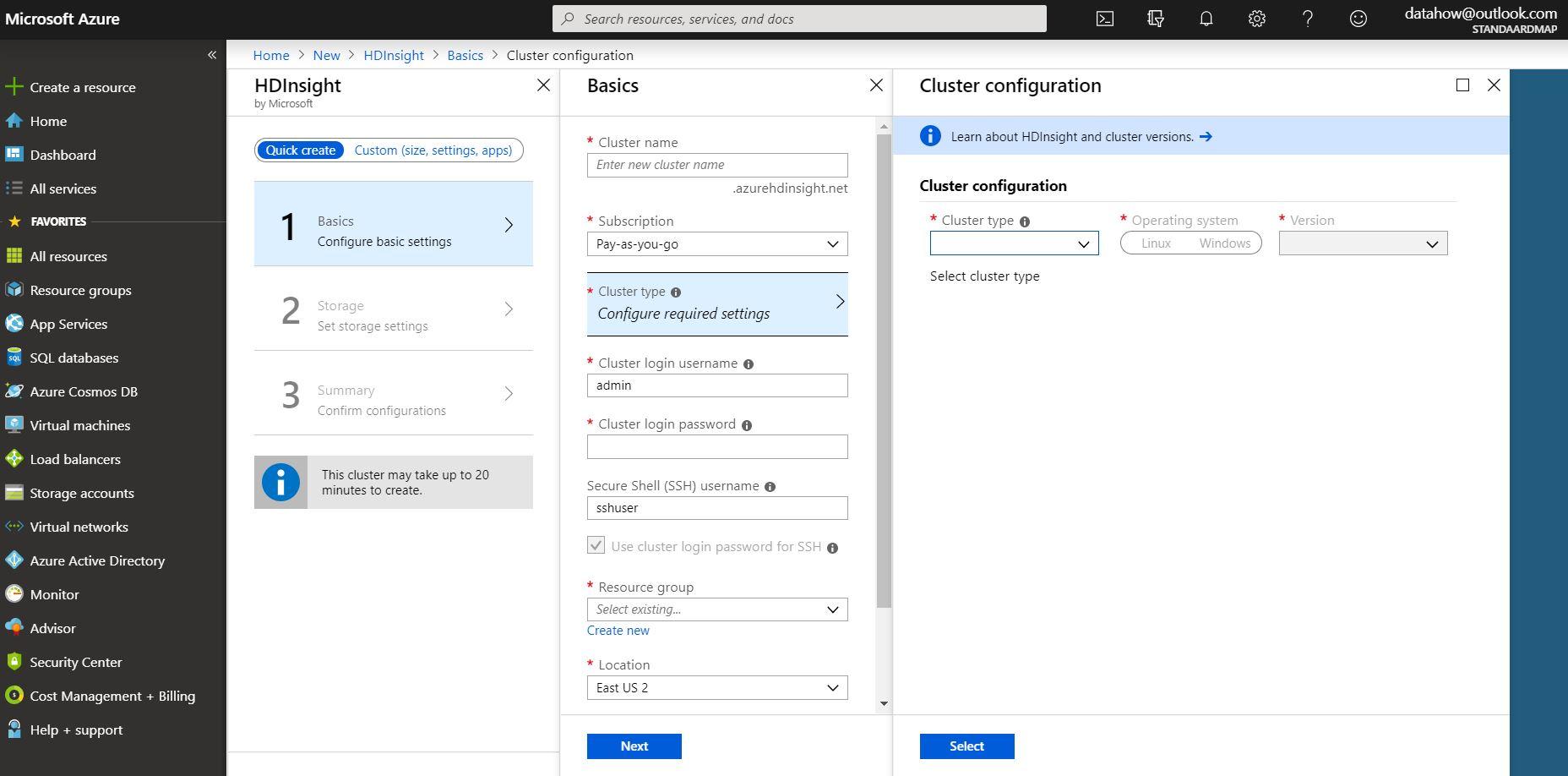Click the SSH username field

coord(717,508)
